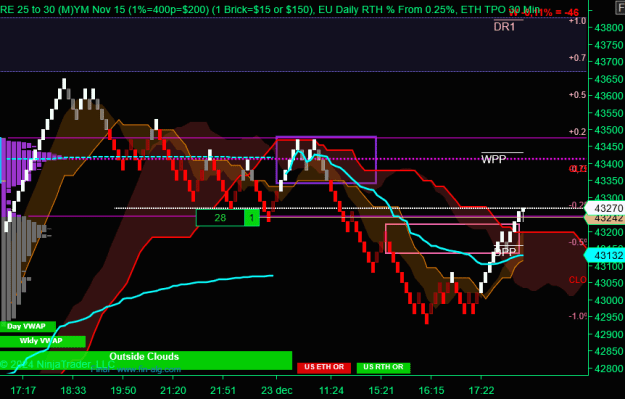The width and height of the screenshot is (625, 399).
Task: Click the 21:51 time axis label
Action: click(223, 390)
